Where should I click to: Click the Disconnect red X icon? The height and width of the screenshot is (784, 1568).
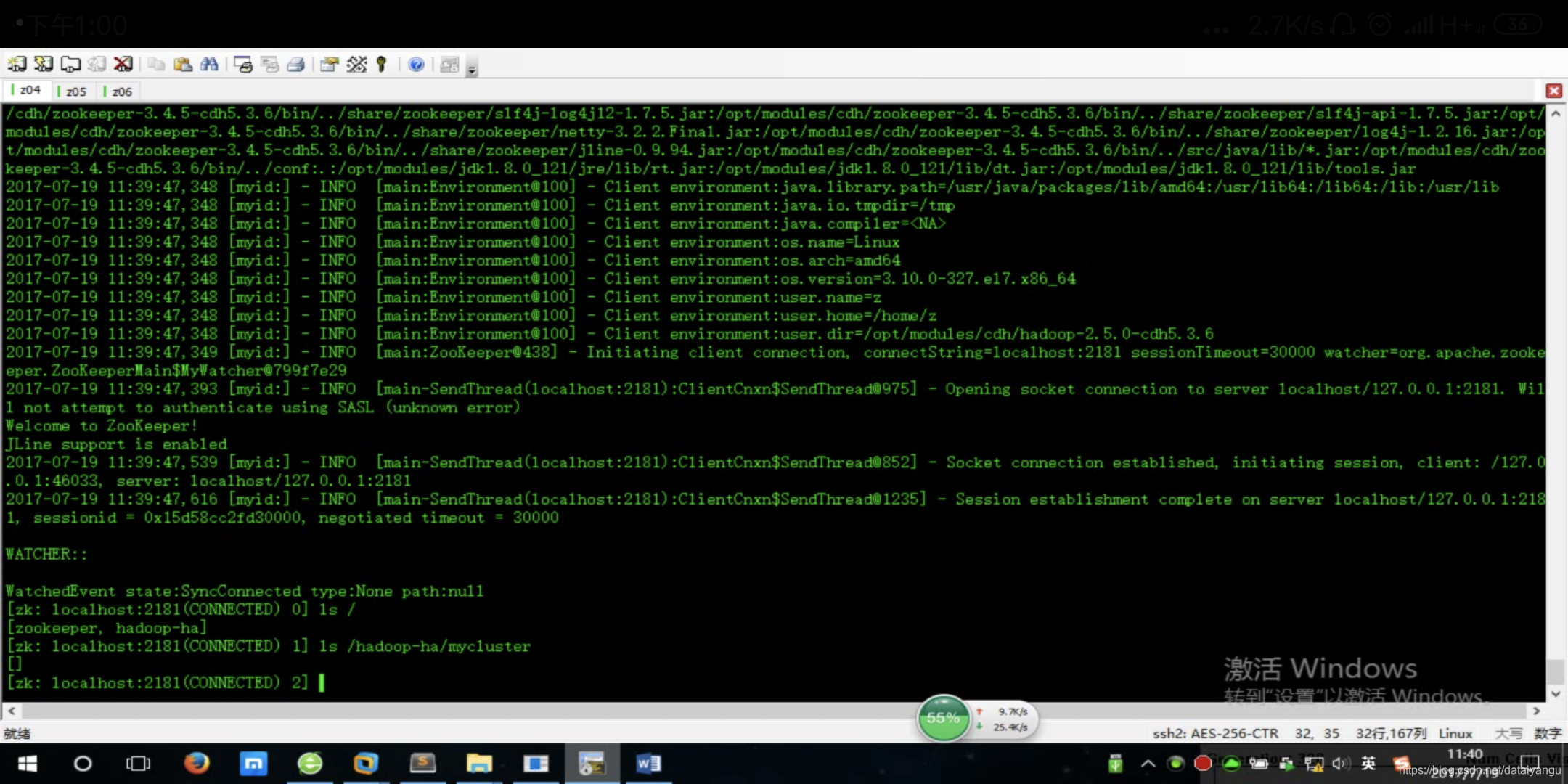pyautogui.click(x=123, y=65)
